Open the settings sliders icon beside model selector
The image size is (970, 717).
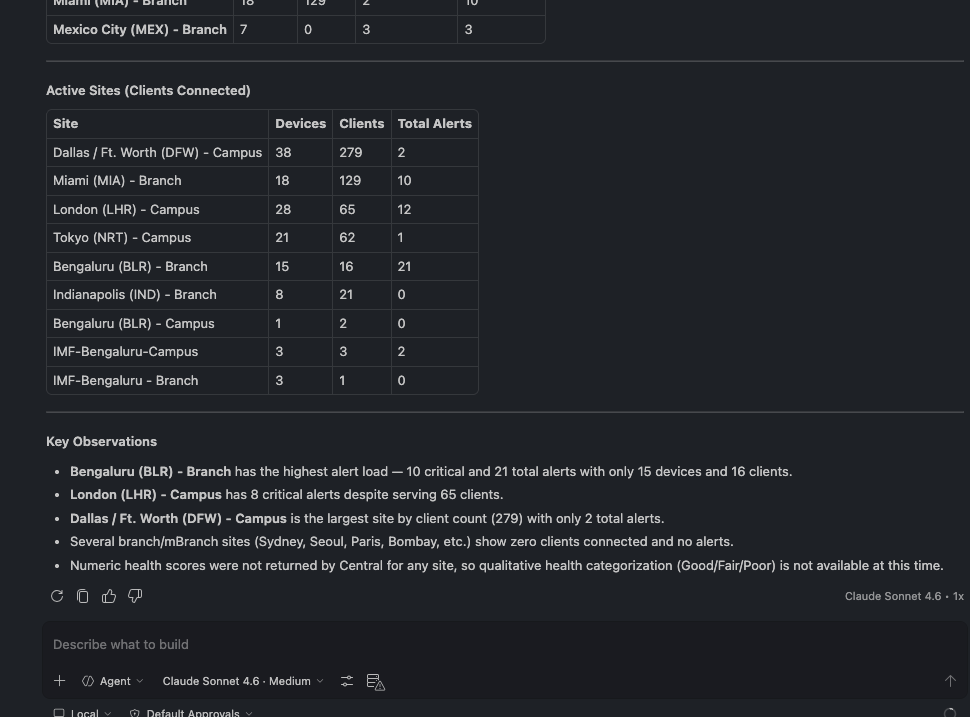[347, 681]
